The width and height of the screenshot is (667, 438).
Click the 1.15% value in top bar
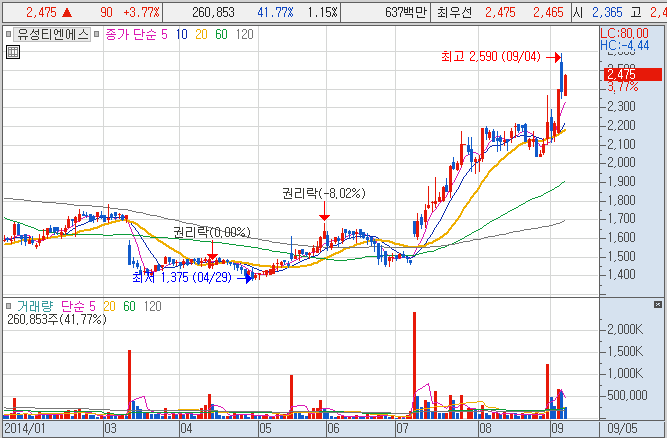pyautogui.click(x=322, y=12)
